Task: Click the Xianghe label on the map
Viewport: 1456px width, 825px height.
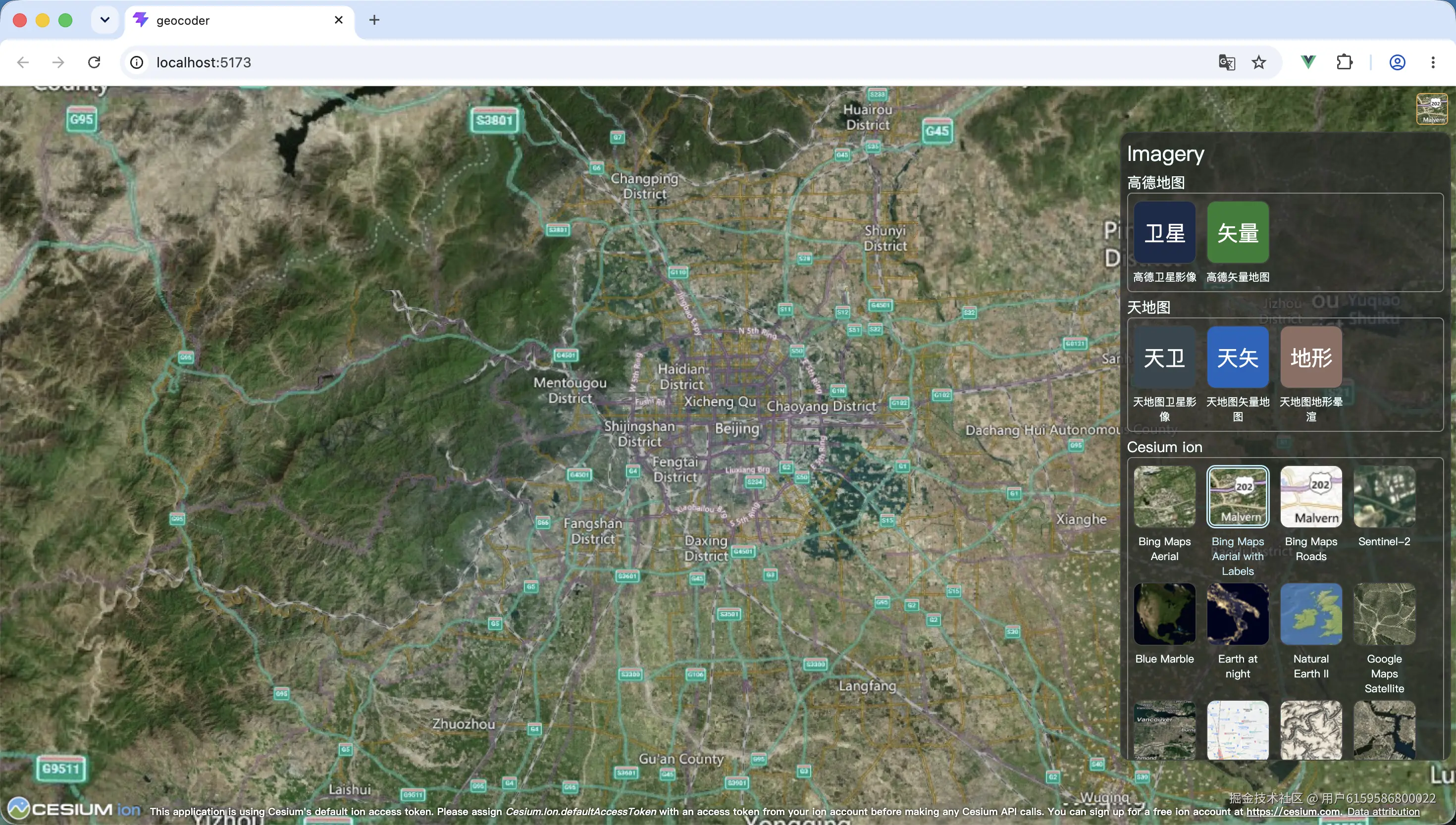Action: (x=1081, y=519)
